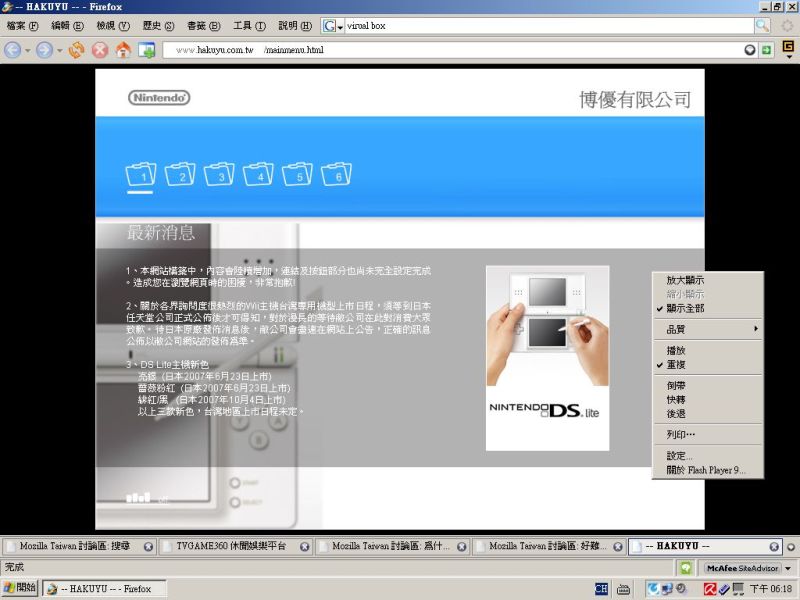Select 快轉 forward in context menu
This screenshot has width=800, height=600.
[x=708, y=399]
